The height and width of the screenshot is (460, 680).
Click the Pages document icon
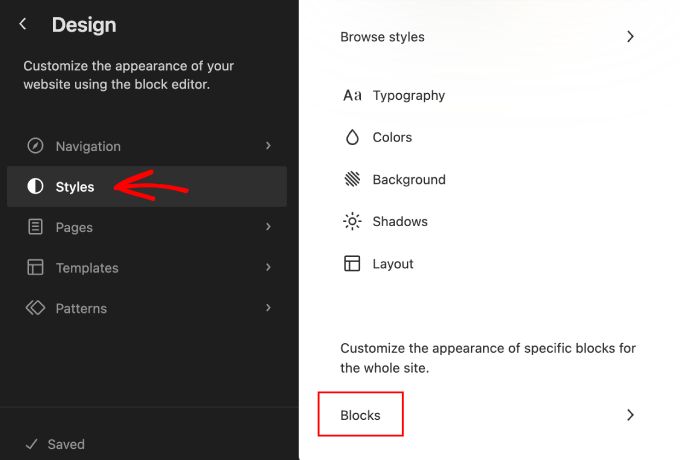tap(36, 227)
